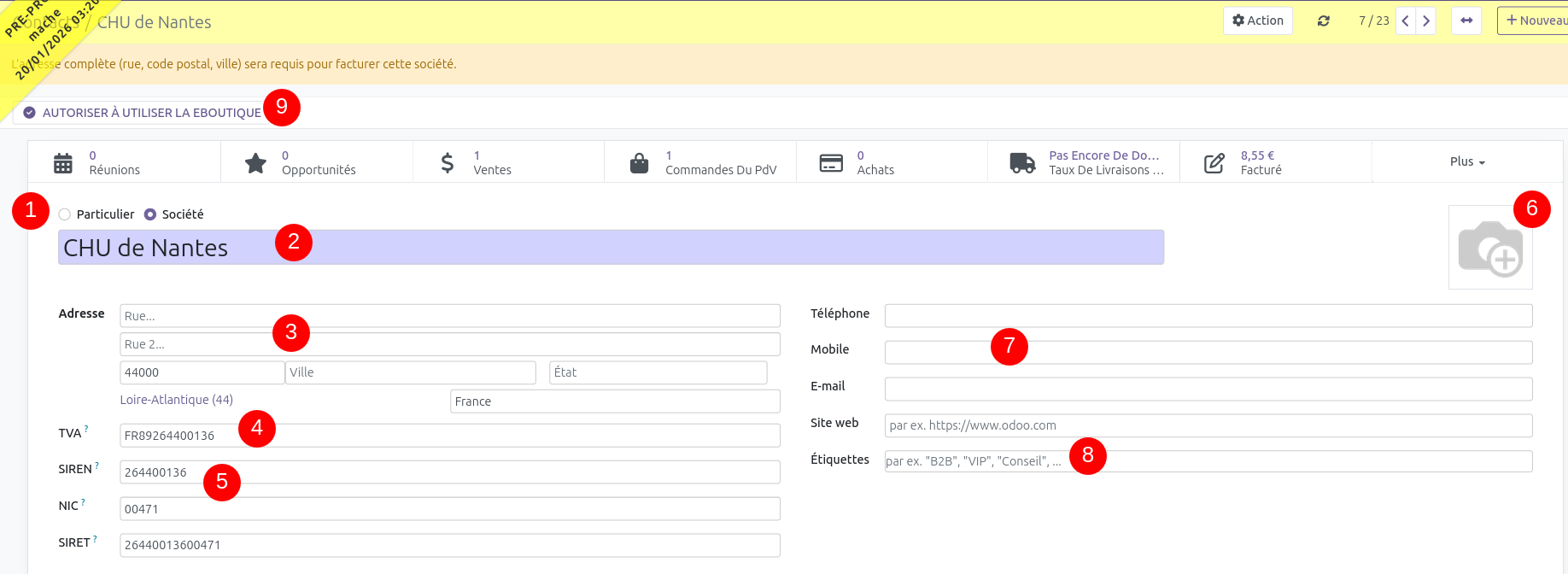Click the Réunions calendar icon

click(63, 162)
